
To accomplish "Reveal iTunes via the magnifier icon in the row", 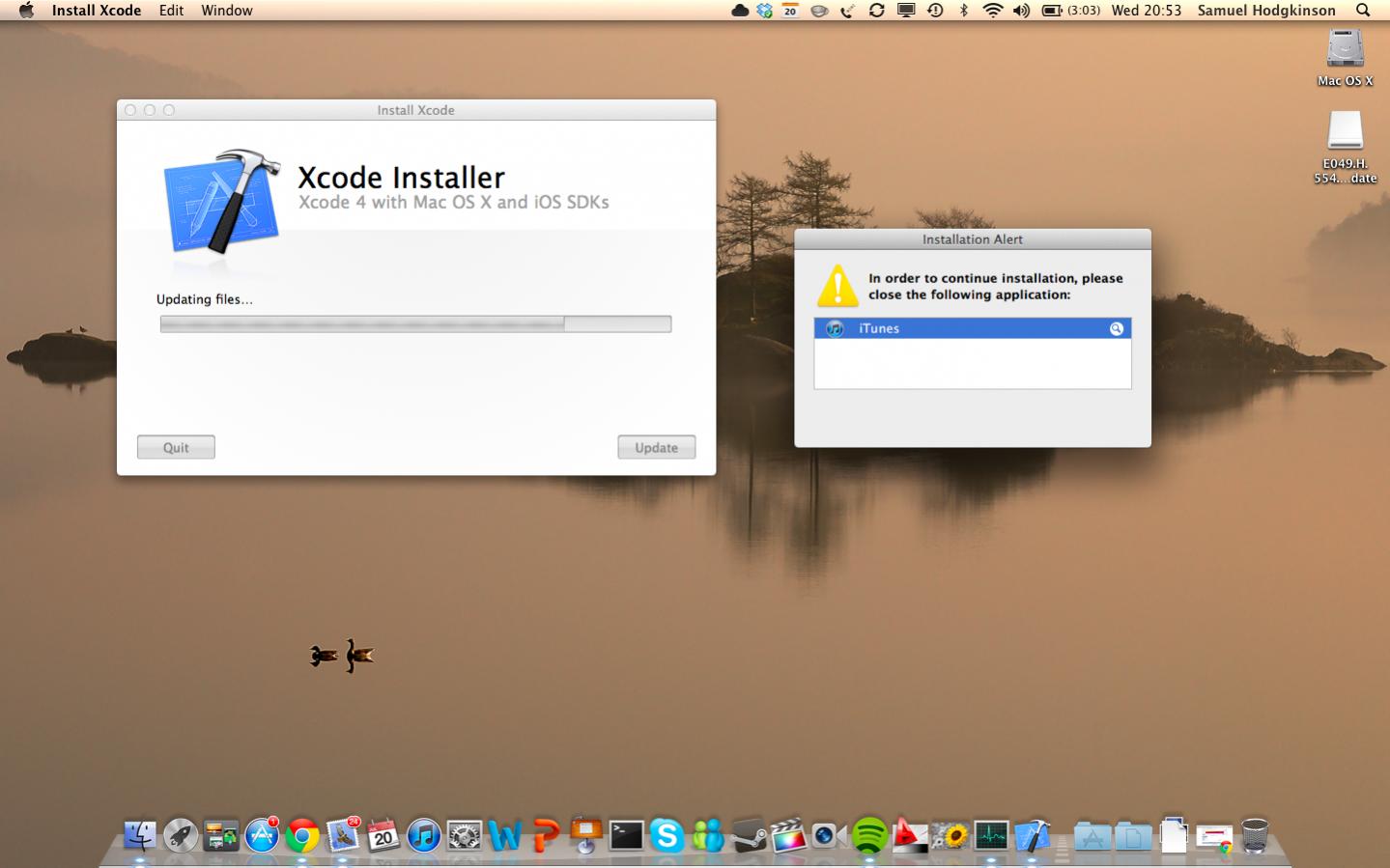I will click(x=1117, y=328).
